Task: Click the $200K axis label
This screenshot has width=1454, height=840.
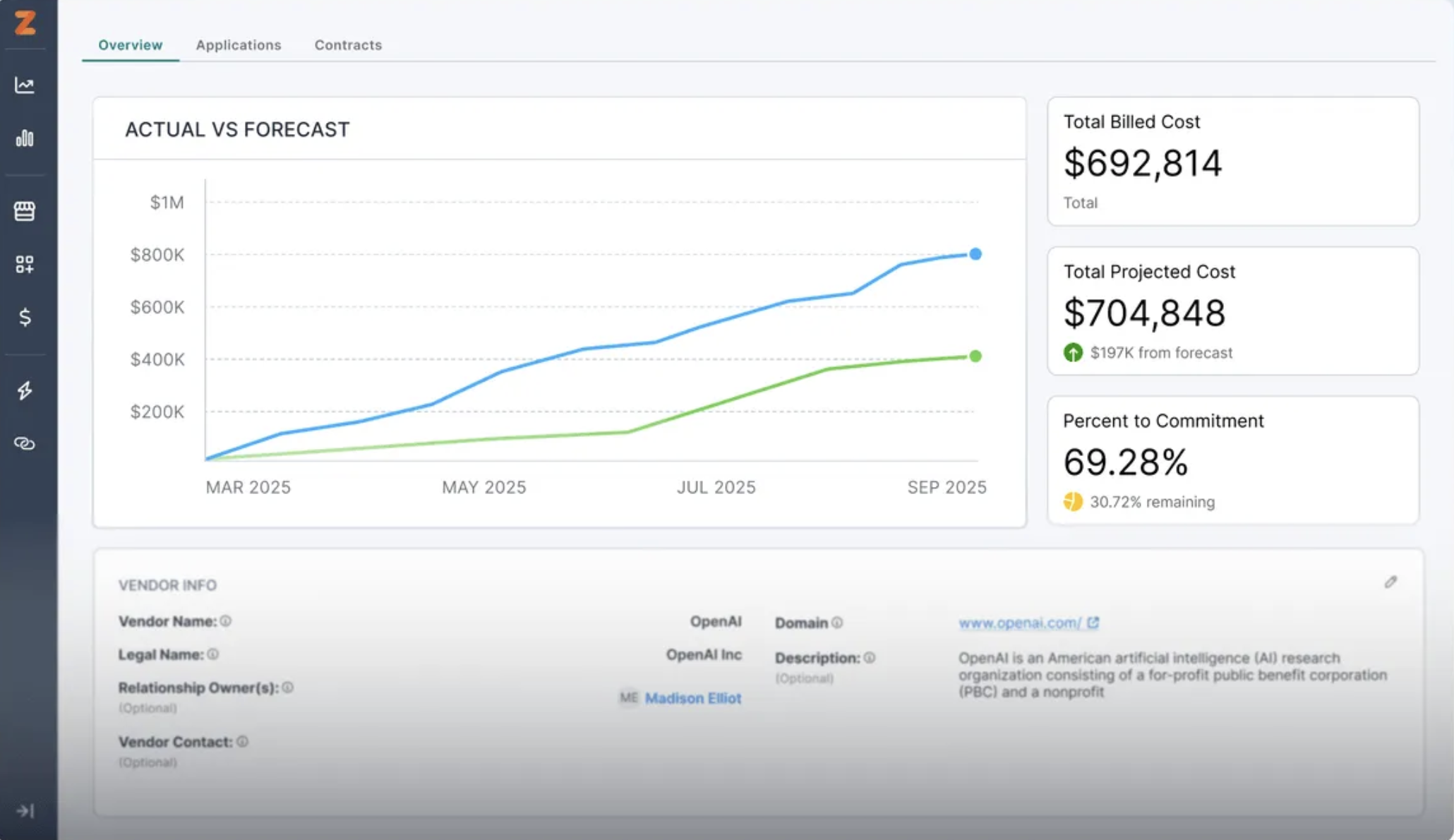Action: tap(157, 412)
